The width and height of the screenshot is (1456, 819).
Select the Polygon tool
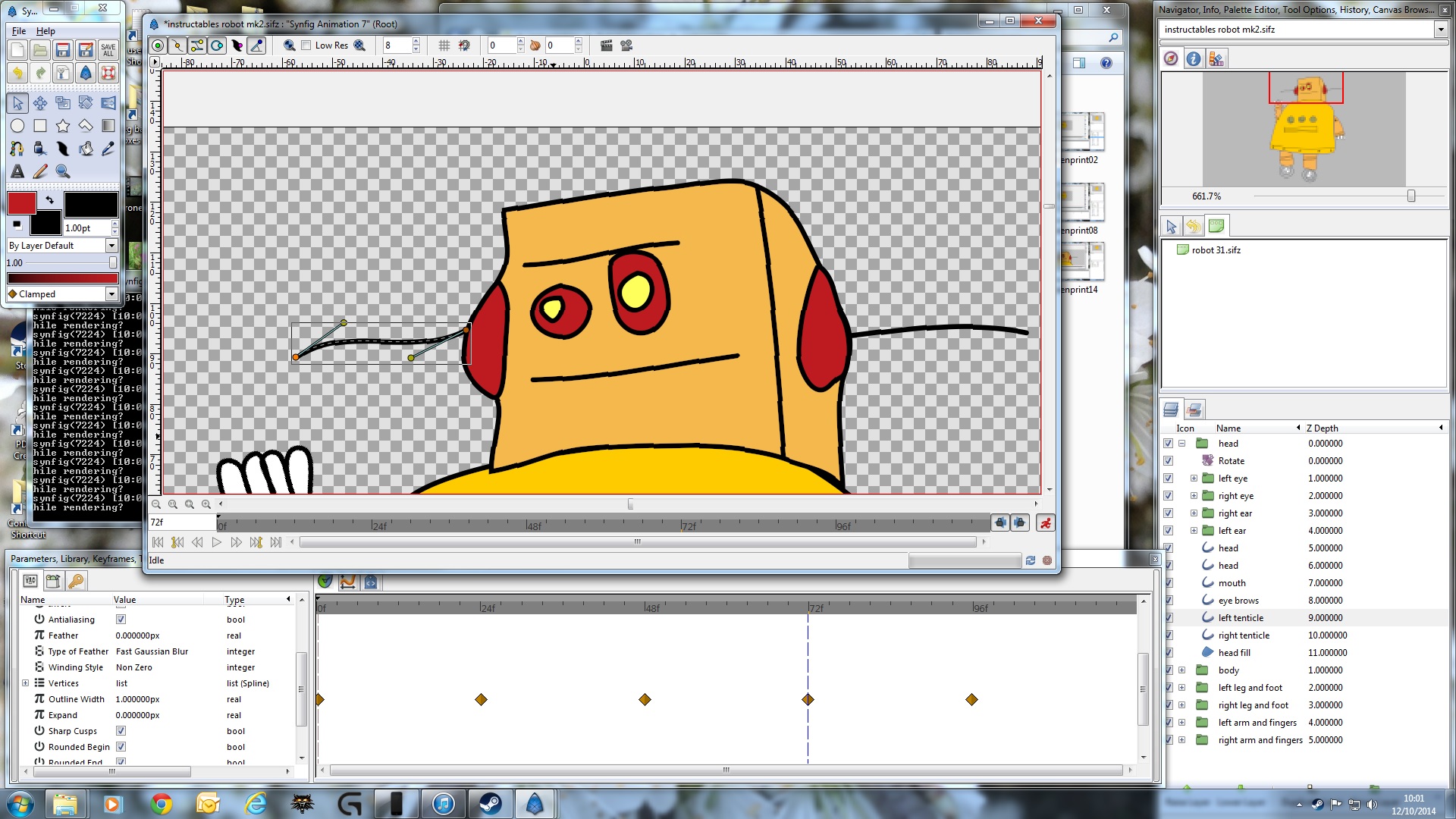[86, 126]
